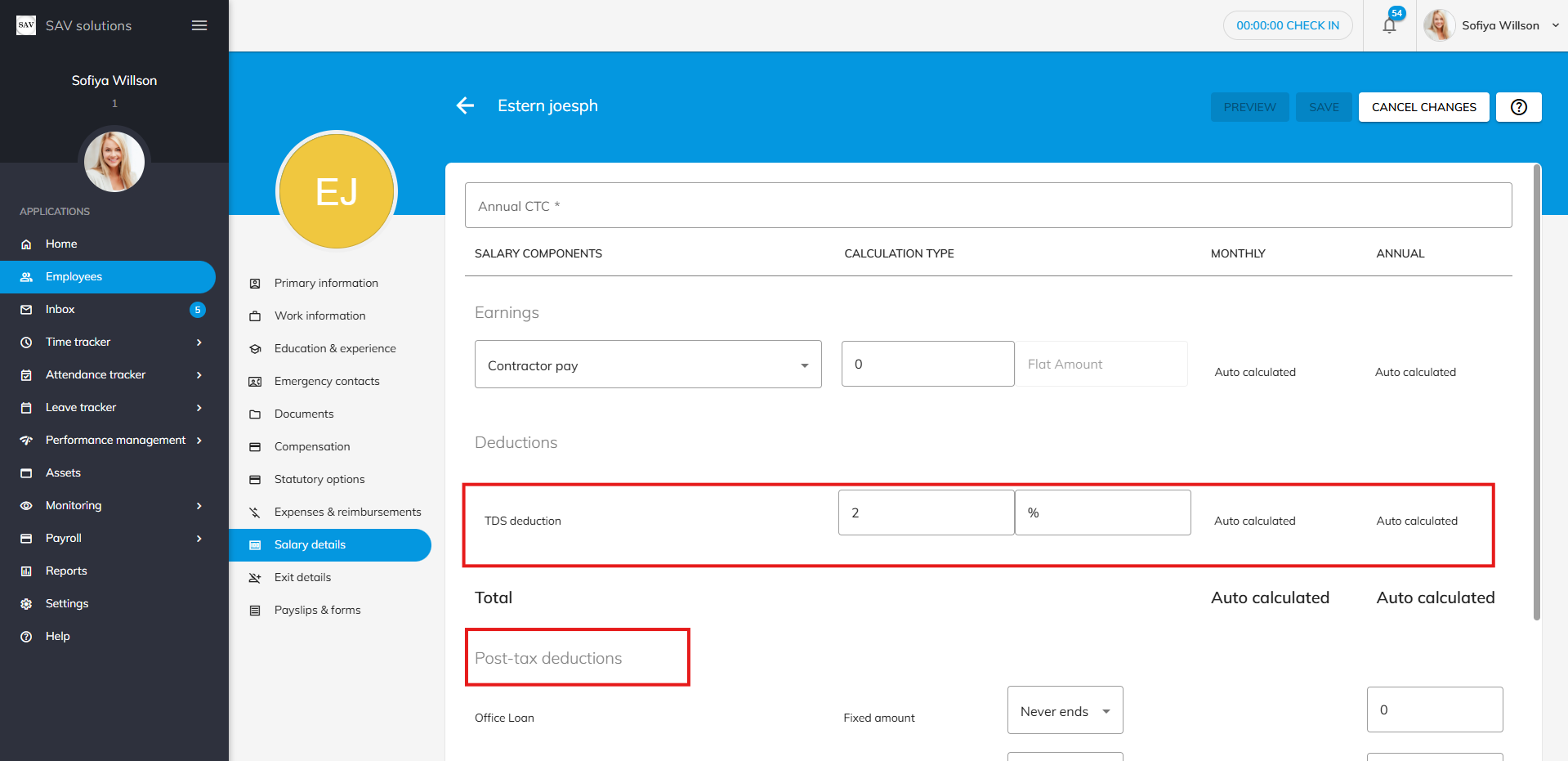Click the Settings gear icon in sidebar
Viewport: 1568px width, 761px height.
point(26,604)
